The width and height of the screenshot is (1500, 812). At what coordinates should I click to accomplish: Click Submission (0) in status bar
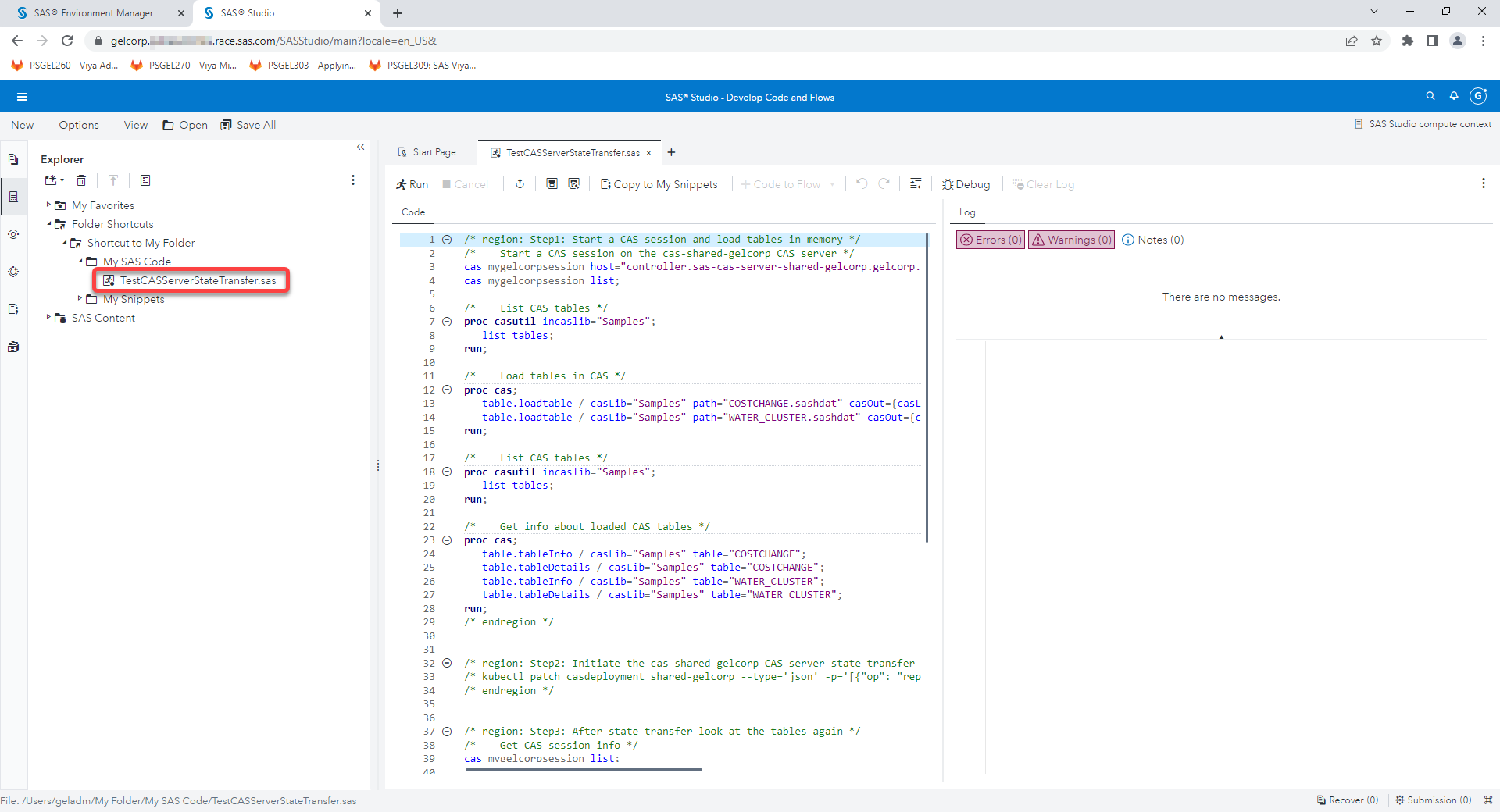tap(1434, 800)
